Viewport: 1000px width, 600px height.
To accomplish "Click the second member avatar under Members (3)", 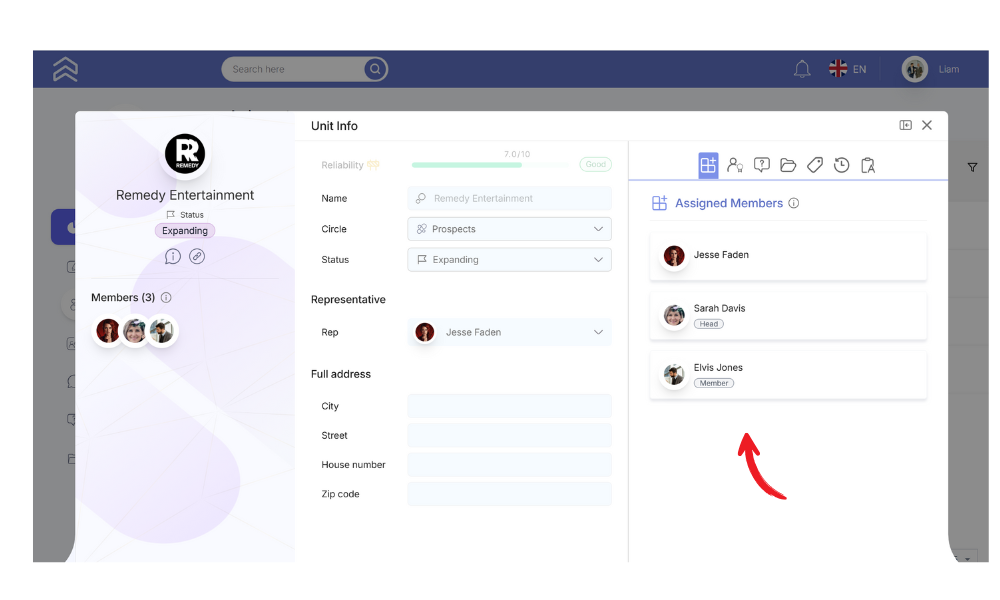I will pyautogui.click(x=135, y=331).
